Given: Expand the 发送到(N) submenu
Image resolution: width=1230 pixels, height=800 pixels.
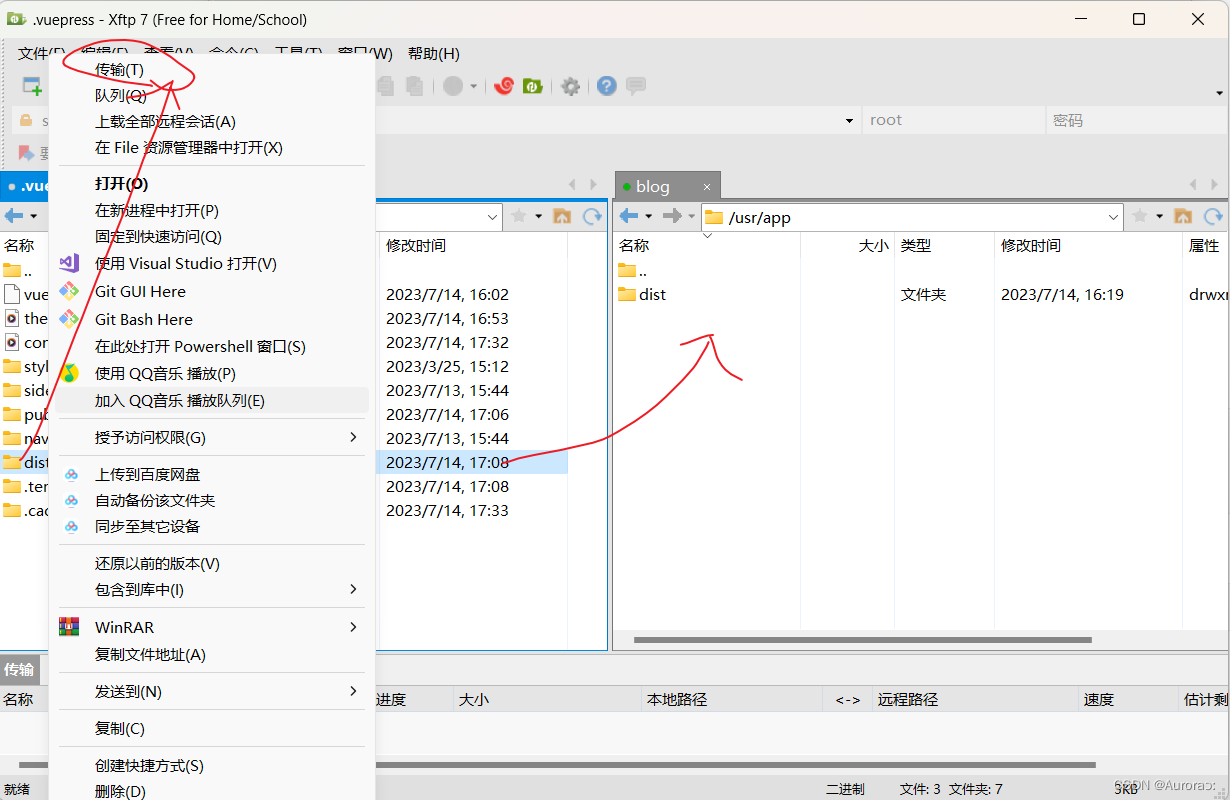Looking at the screenshot, I should click(353, 691).
